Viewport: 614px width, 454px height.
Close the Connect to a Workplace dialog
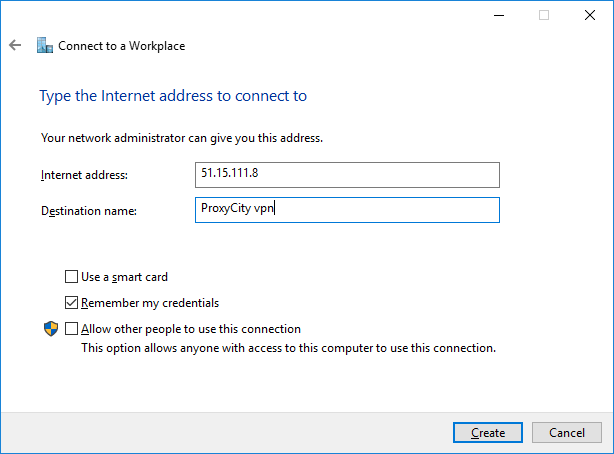point(590,15)
